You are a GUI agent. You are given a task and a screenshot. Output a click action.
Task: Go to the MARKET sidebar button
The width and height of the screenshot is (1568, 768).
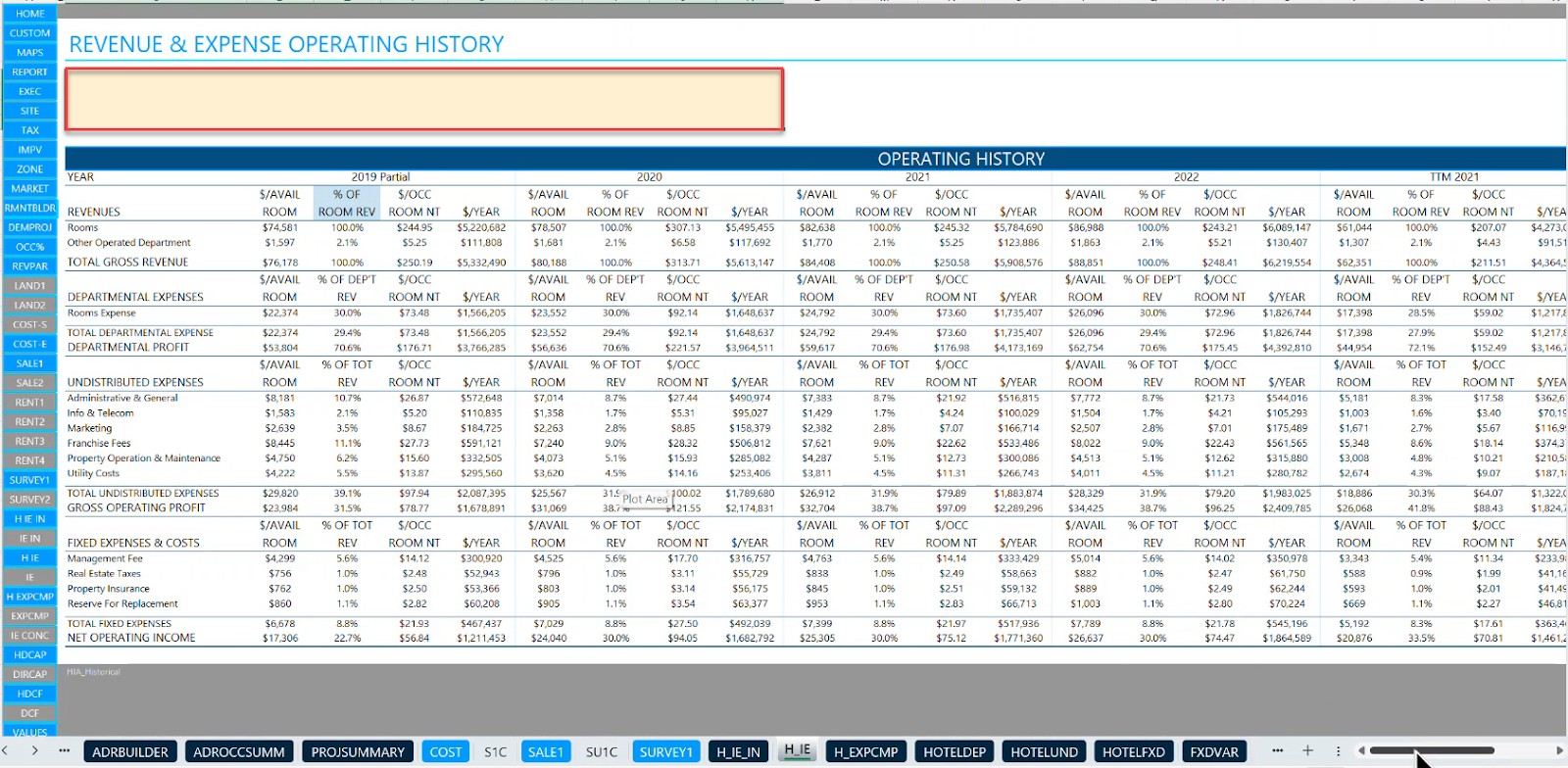(29, 189)
